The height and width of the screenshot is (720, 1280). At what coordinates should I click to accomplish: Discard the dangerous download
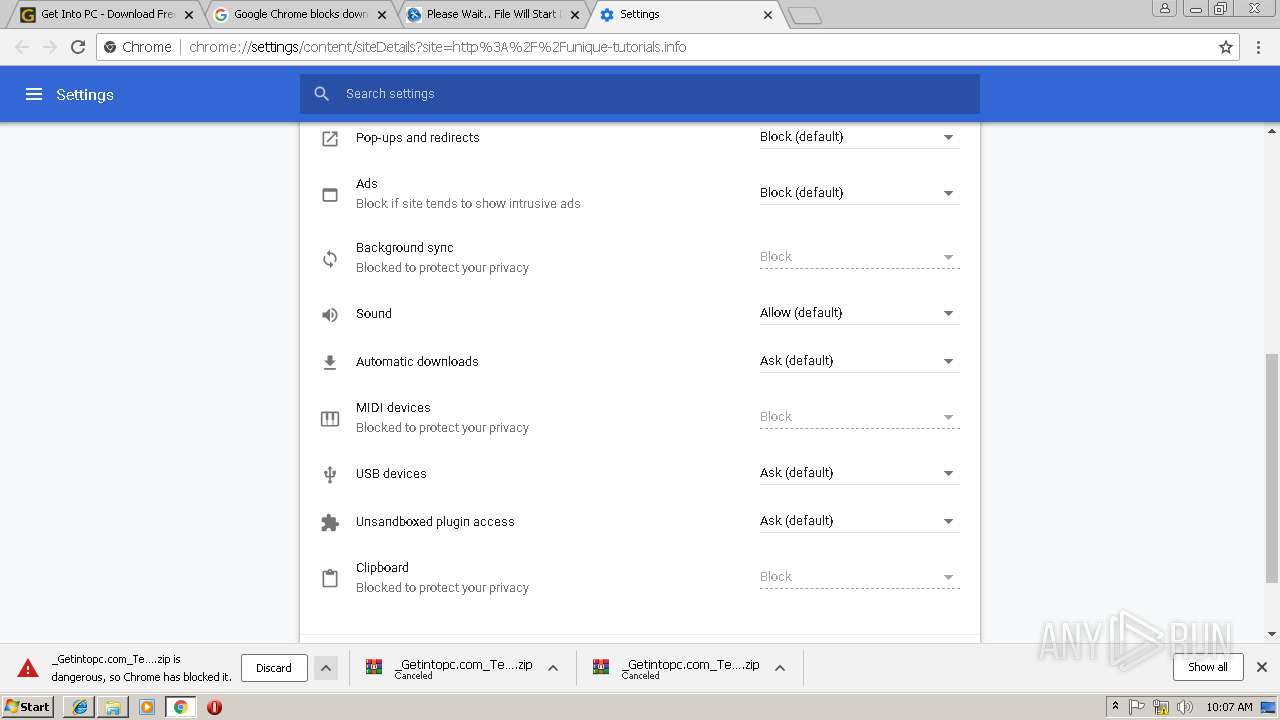pos(274,668)
